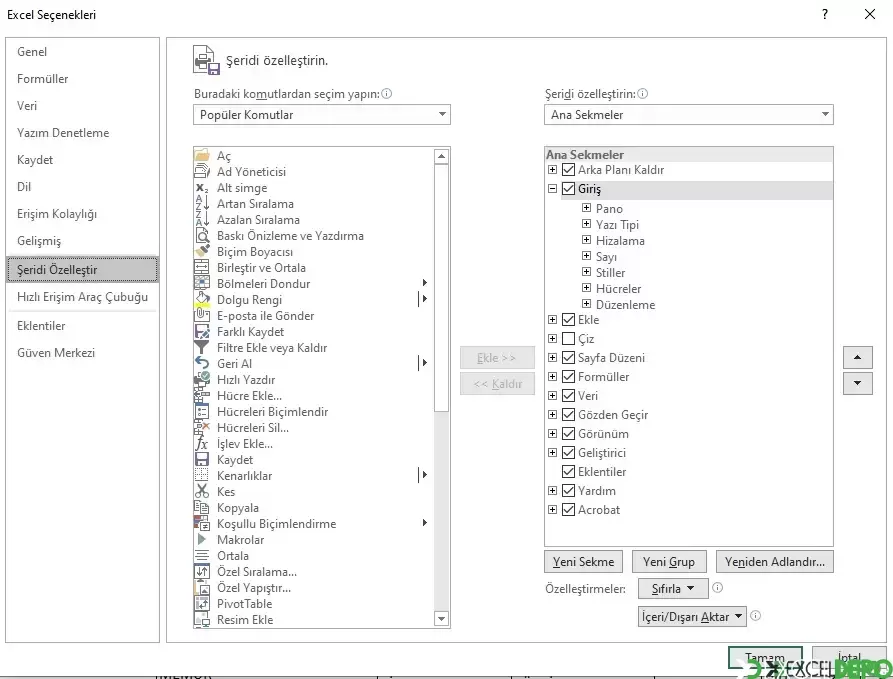Click the Yeniden Adlandır button
893x679 pixels.
click(x=775, y=562)
